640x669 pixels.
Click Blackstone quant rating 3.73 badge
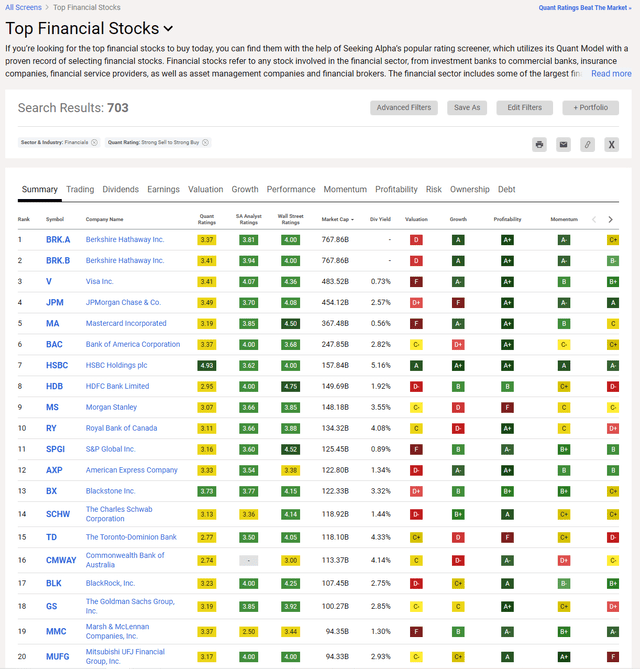click(207, 492)
